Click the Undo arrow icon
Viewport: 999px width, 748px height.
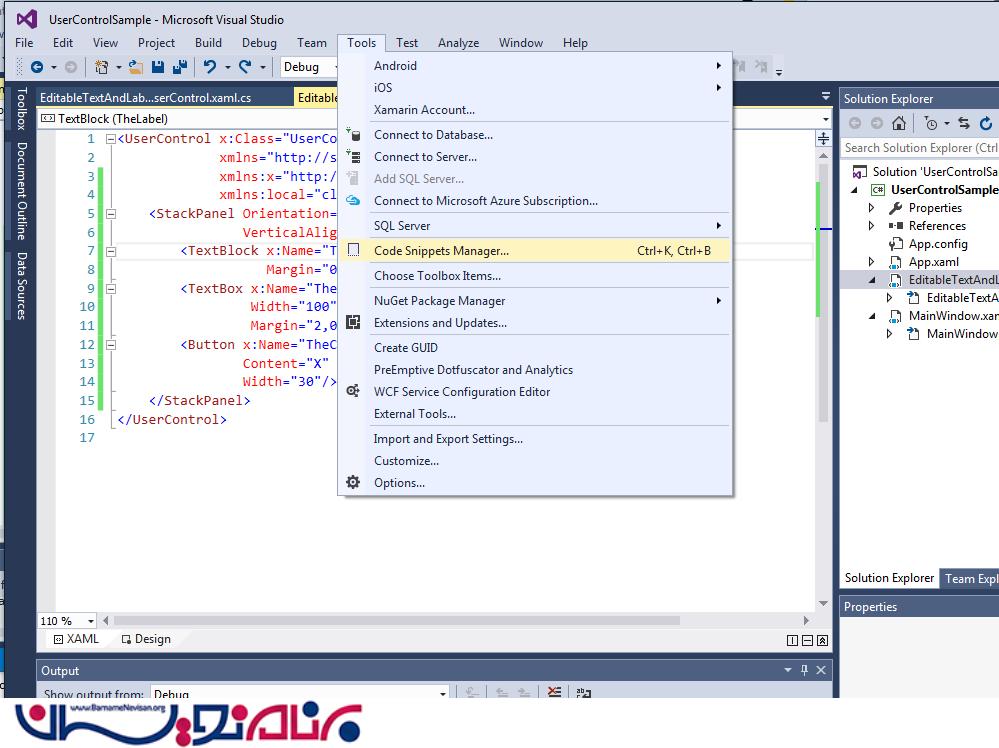pyautogui.click(x=210, y=67)
